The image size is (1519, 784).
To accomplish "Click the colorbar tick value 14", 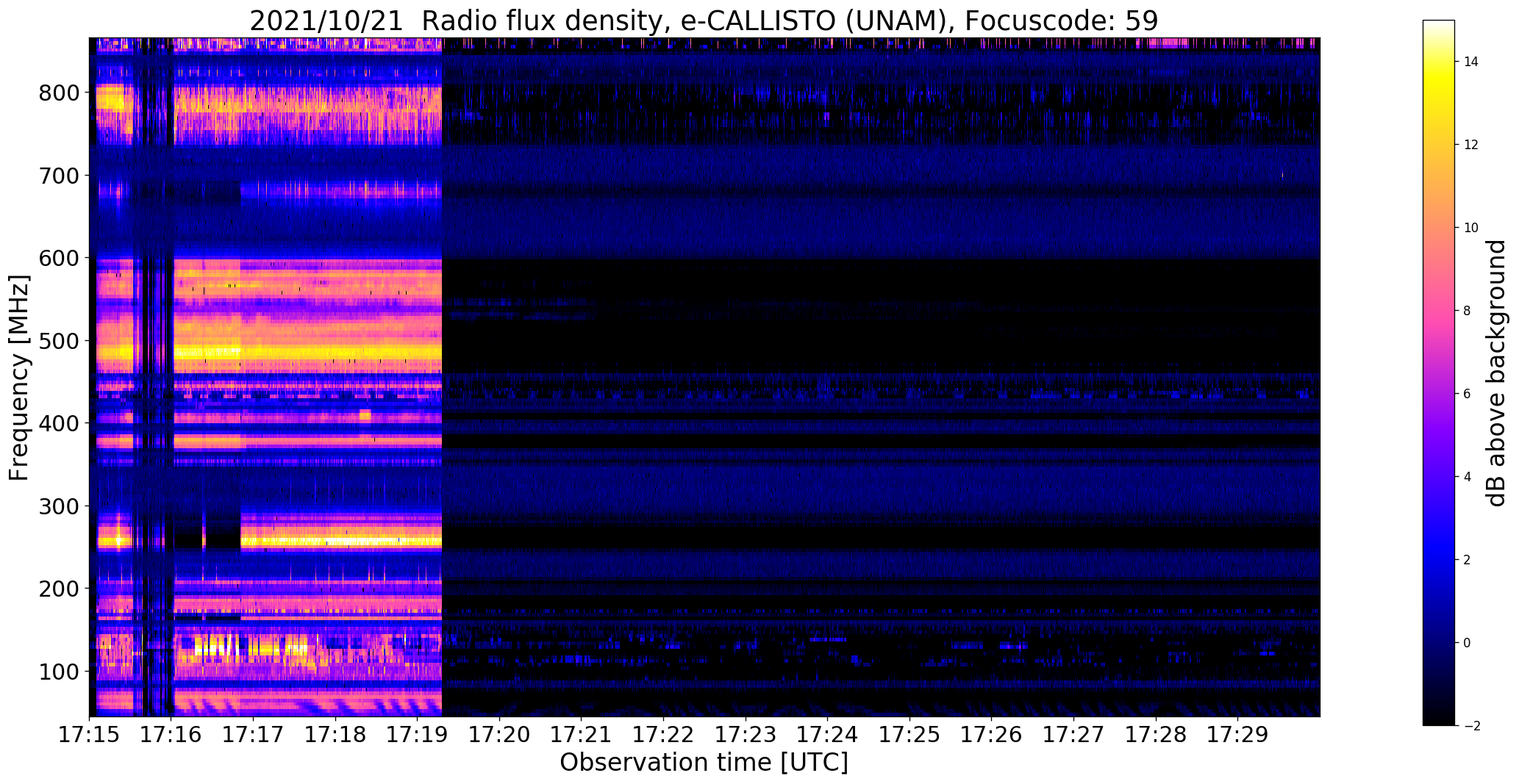I will [x=1471, y=62].
